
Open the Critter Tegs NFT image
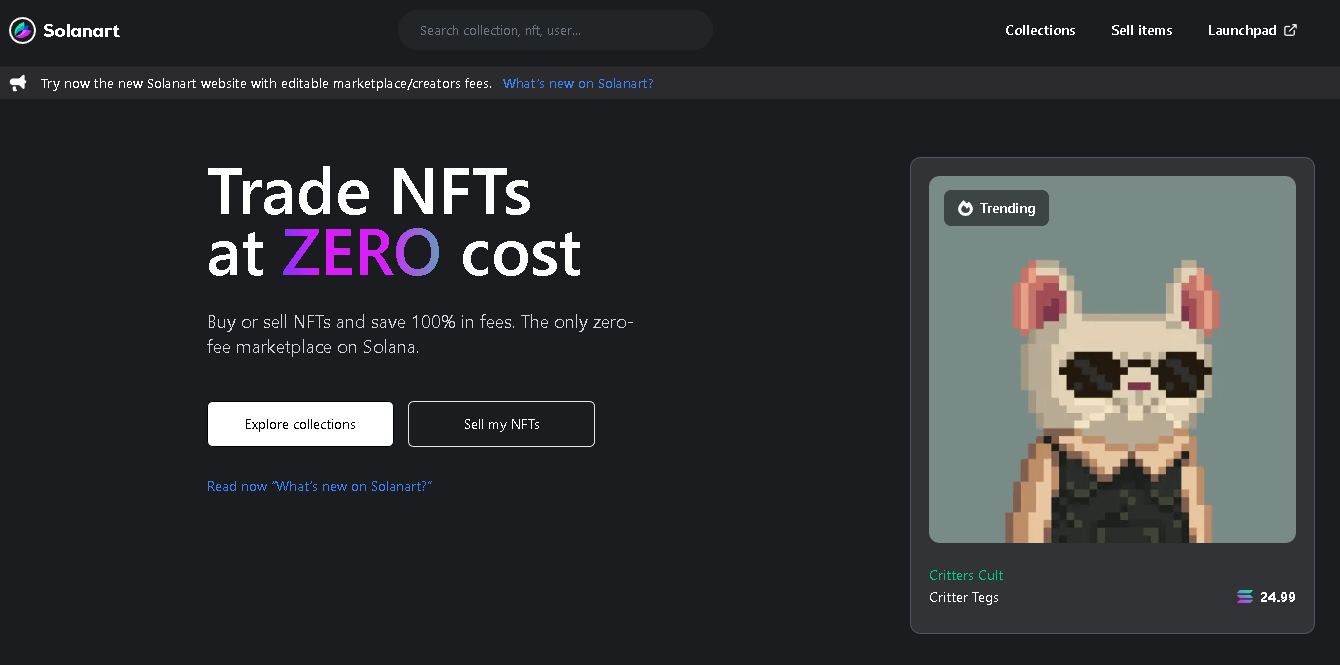(1112, 360)
